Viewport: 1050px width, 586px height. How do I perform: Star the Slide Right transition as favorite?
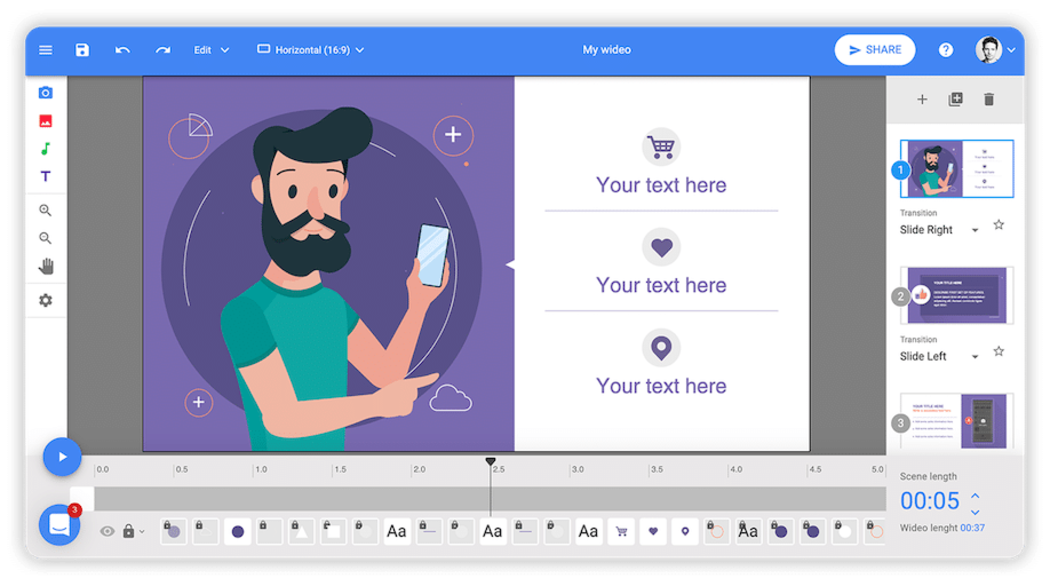[x=998, y=225]
